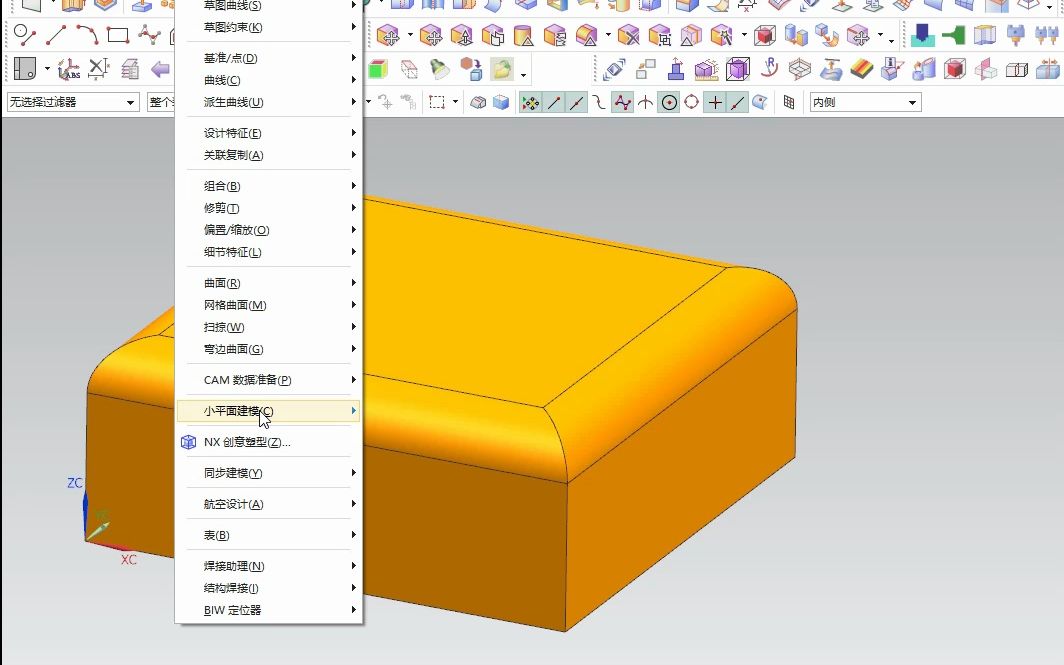The image size is (1064, 665).
Task: Click the teal back arrow icon
Action: [x=160, y=68]
